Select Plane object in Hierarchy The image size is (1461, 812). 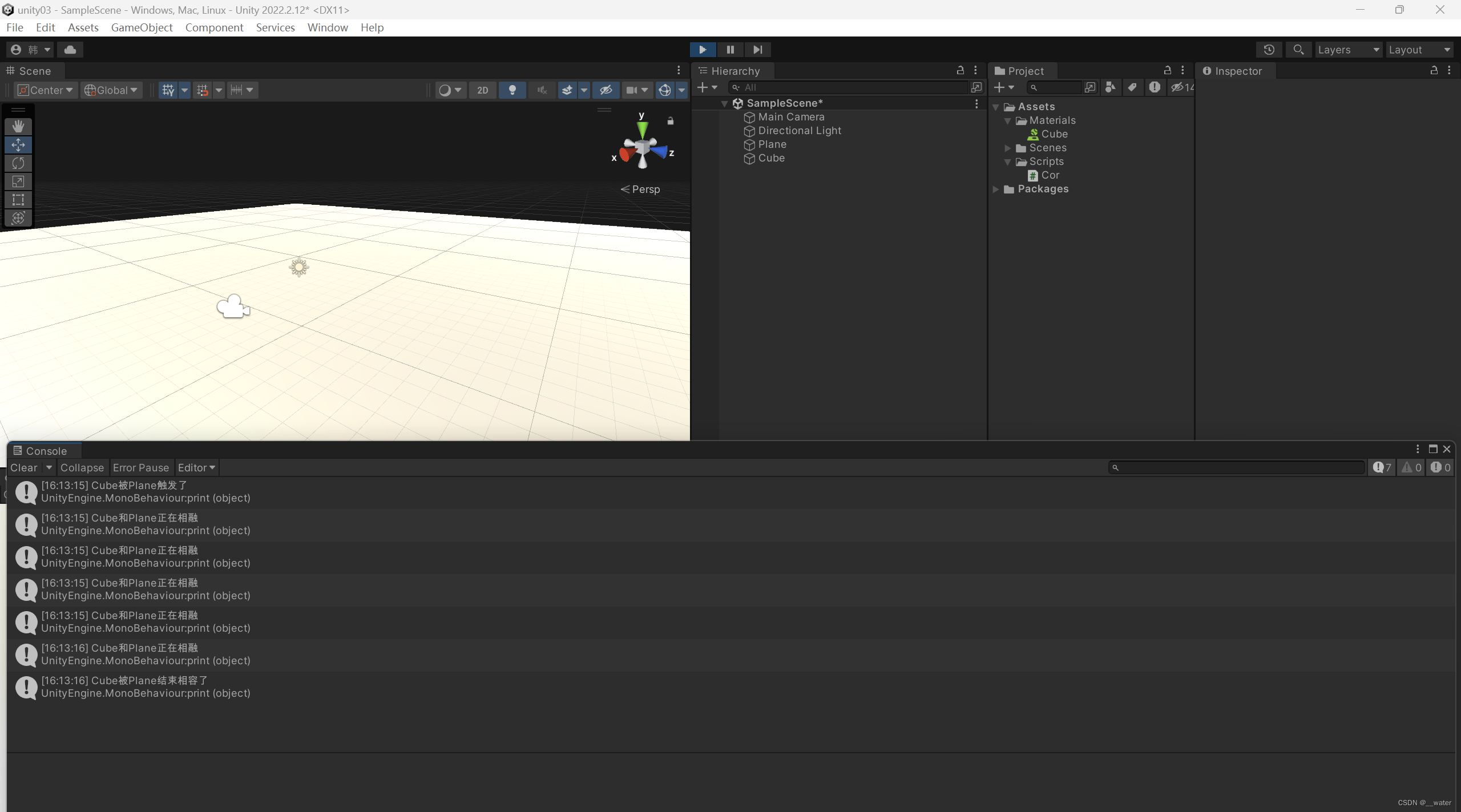pos(770,143)
